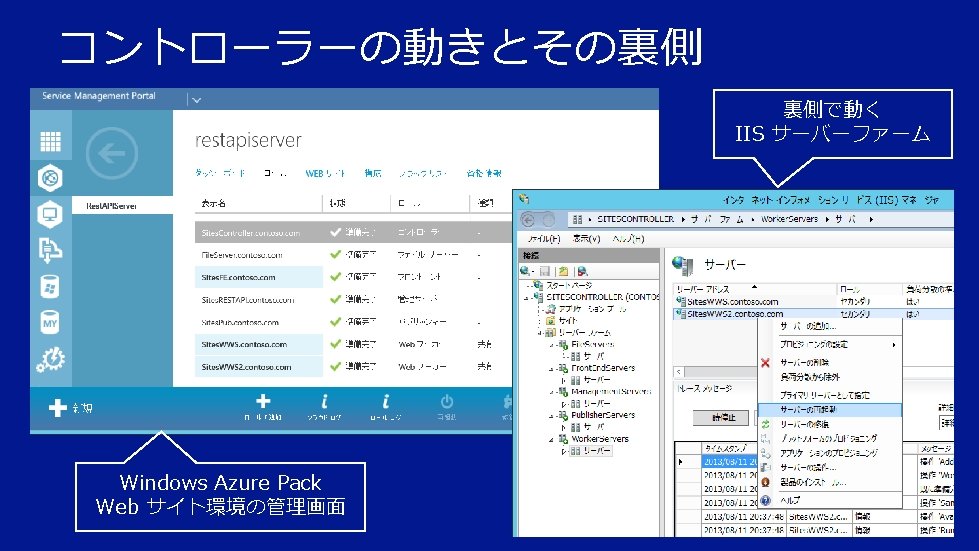The image size is (979, 551).
Task: Click left arrow of IIS horizontal scrollbar
Action: pos(679,372)
